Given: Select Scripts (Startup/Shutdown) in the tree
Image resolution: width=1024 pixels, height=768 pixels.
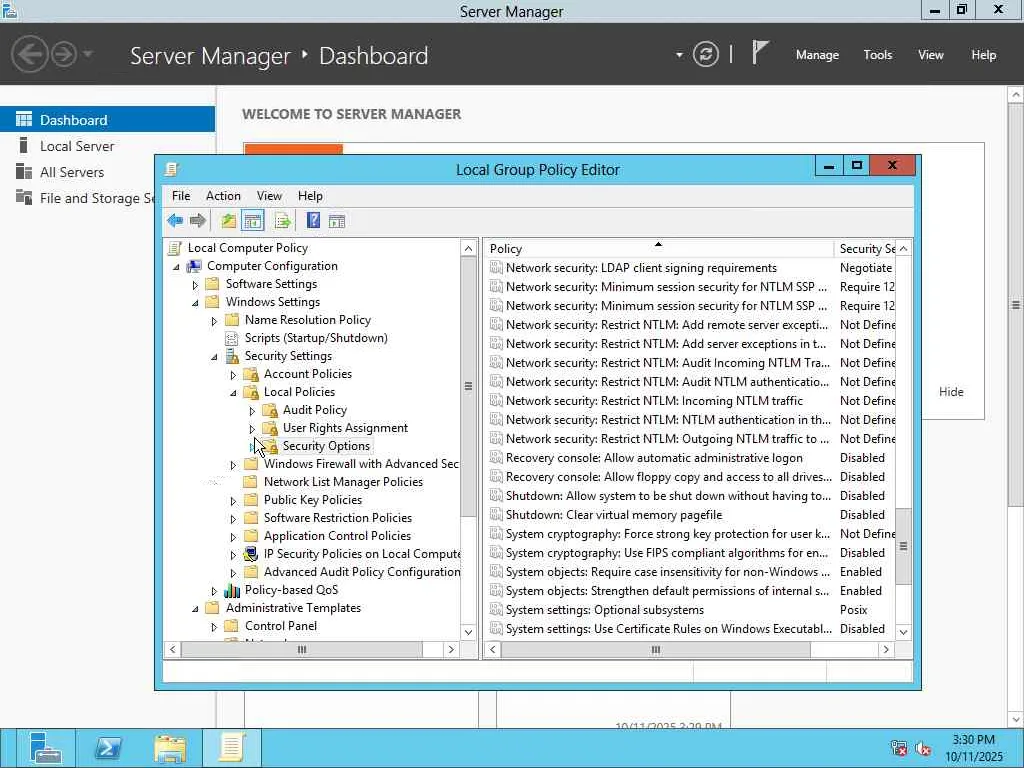Looking at the screenshot, I should tap(315, 338).
